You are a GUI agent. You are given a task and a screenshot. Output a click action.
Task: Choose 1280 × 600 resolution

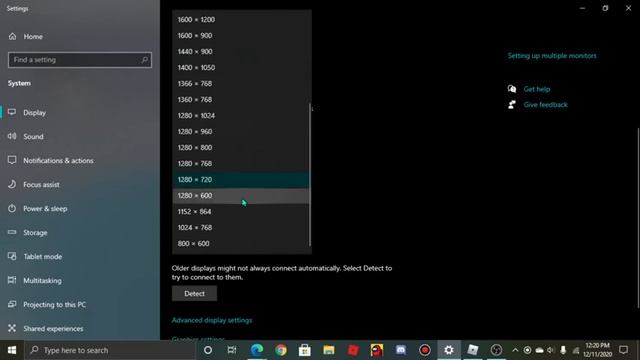[241, 196]
